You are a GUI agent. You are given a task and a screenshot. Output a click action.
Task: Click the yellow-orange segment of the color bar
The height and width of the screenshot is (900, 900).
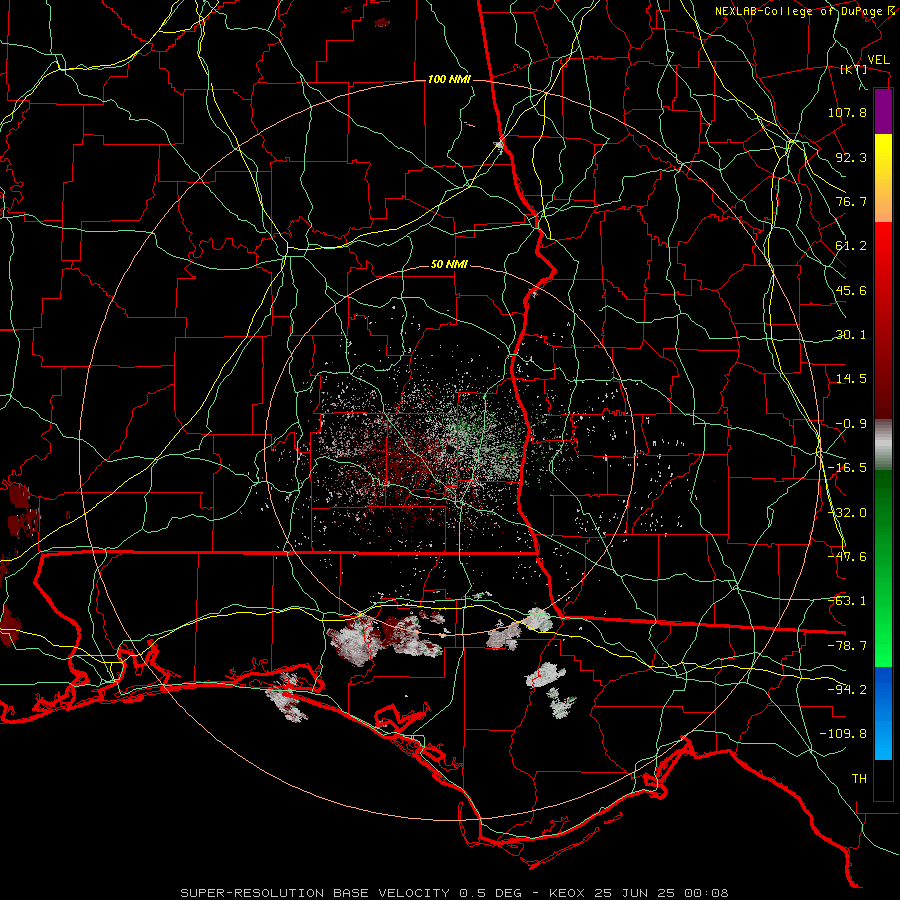point(883,178)
